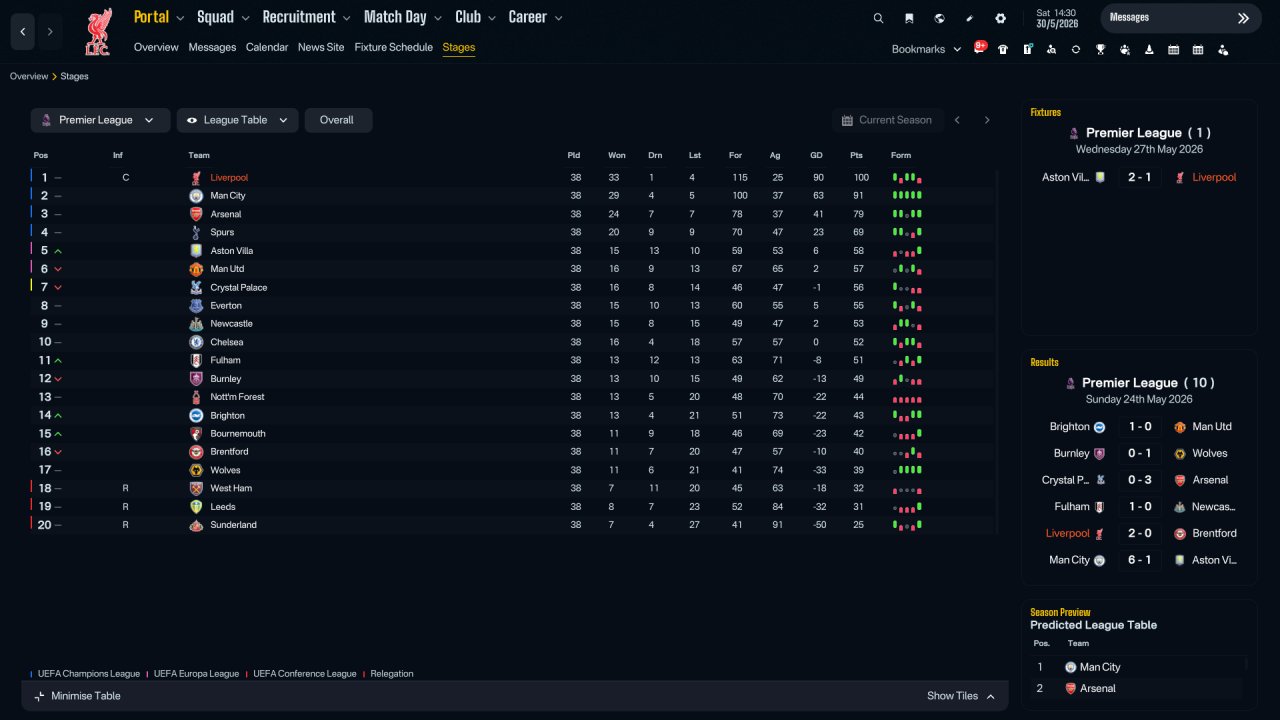The image size is (1280, 720).
Task: Go forward with the right arrow button
Action: point(50,32)
